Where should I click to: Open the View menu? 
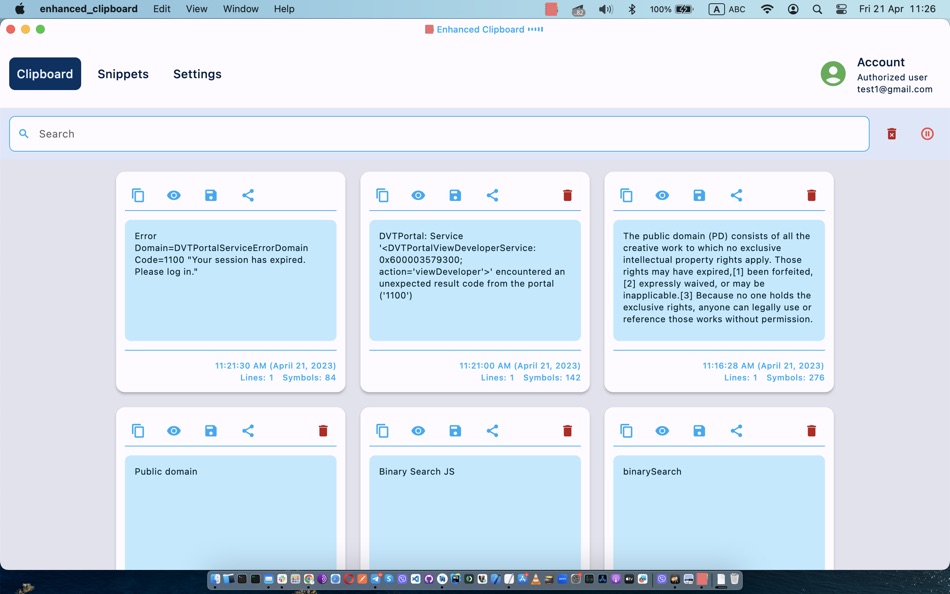click(x=196, y=9)
